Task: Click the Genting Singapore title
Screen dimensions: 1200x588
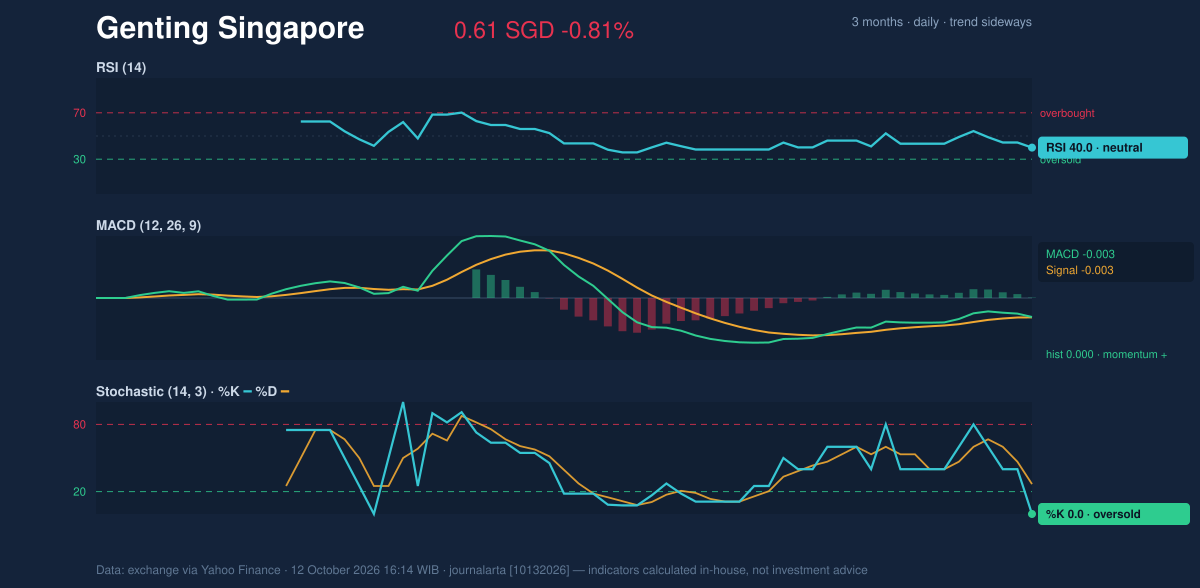Action: click(230, 29)
